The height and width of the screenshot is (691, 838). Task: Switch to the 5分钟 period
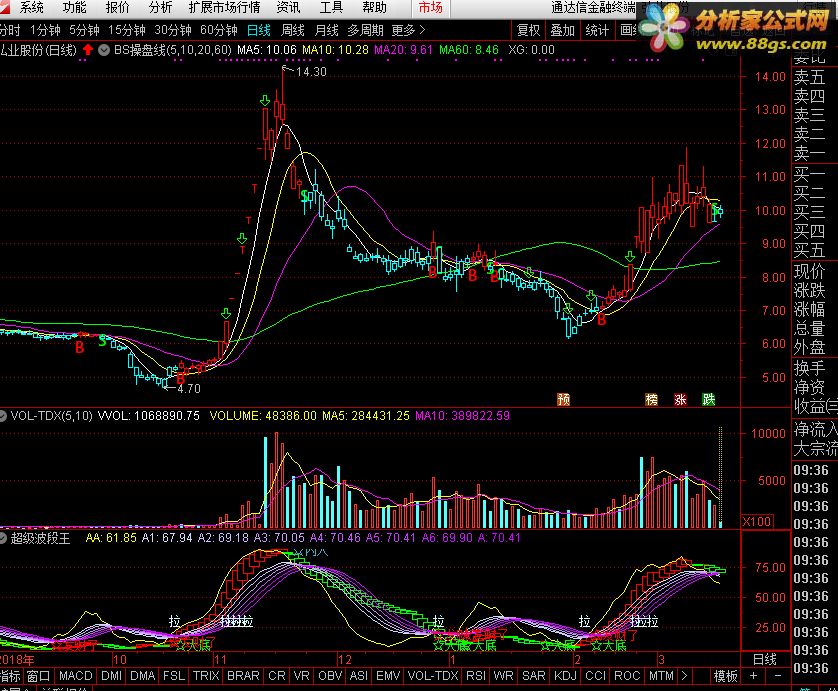pos(84,30)
